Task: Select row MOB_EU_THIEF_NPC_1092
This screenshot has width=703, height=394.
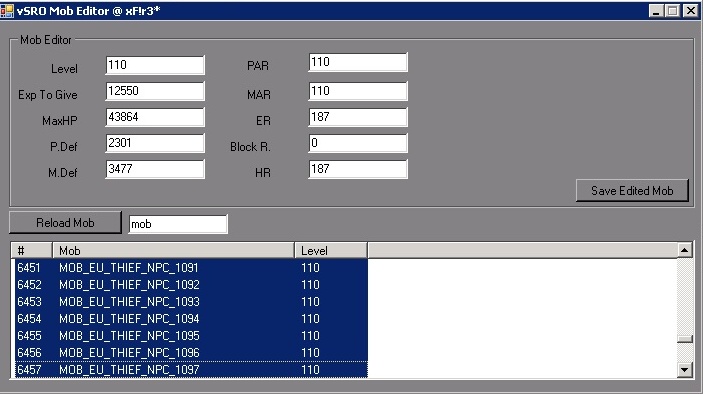Action: tap(191, 285)
